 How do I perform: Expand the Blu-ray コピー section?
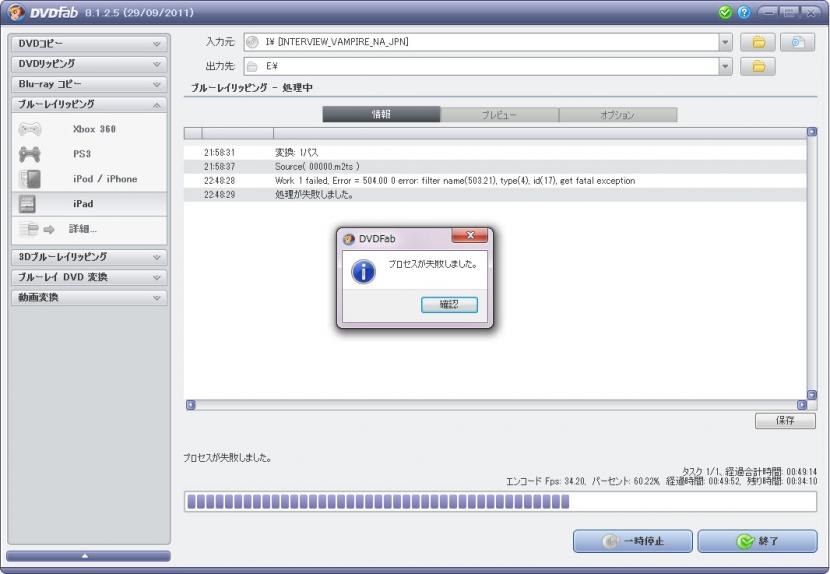[89, 84]
